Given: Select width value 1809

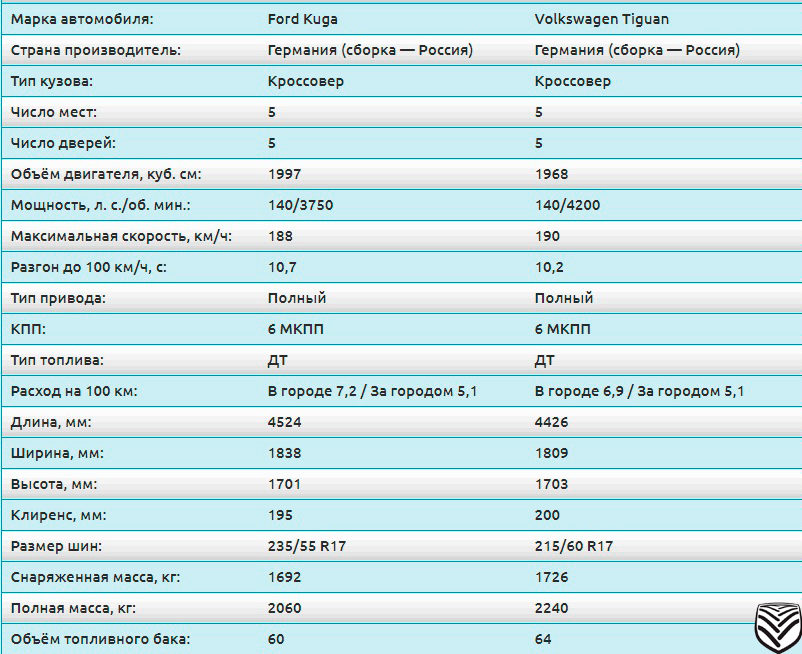Looking at the screenshot, I should [x=551, y=454].
